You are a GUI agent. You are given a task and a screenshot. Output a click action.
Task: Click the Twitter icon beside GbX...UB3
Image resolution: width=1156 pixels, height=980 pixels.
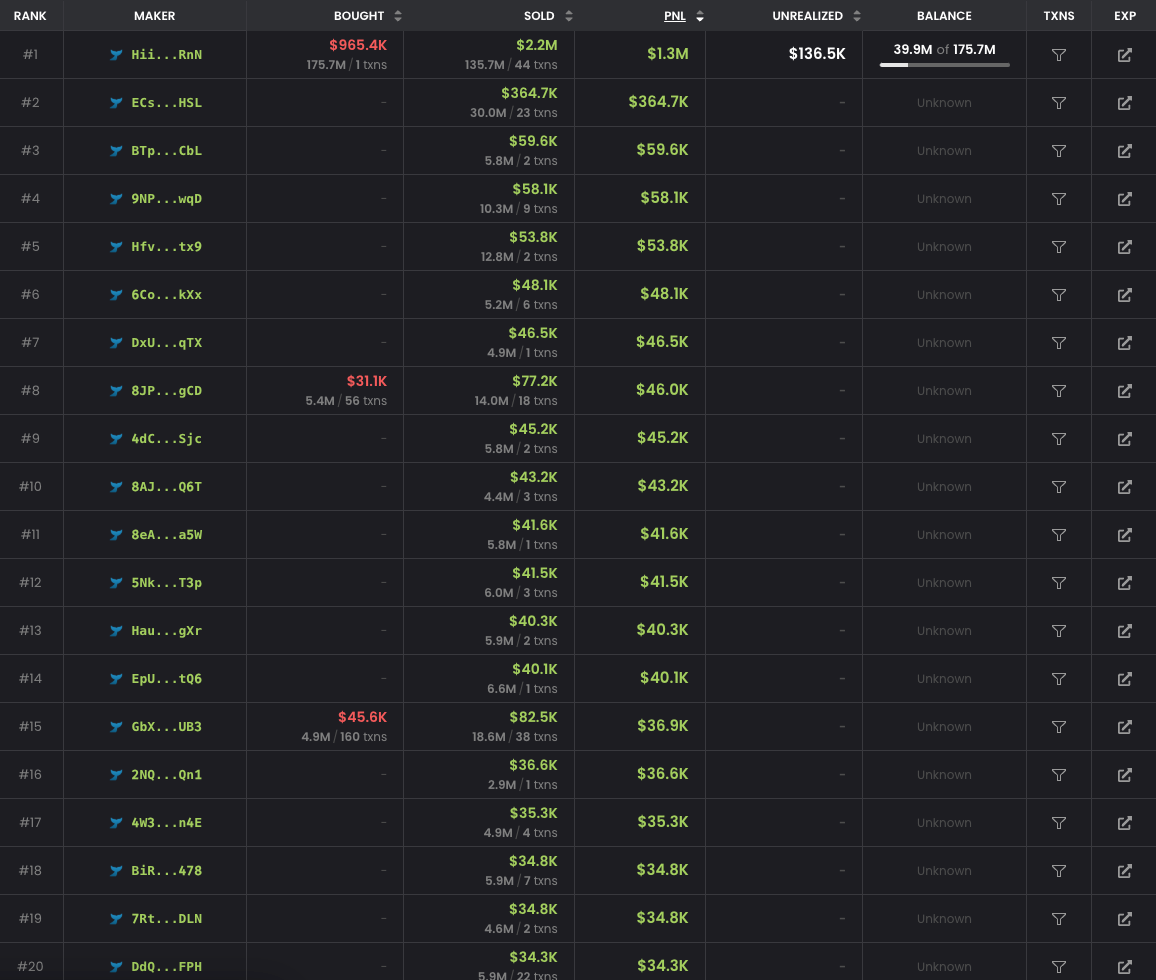click(x=117, y=726)
